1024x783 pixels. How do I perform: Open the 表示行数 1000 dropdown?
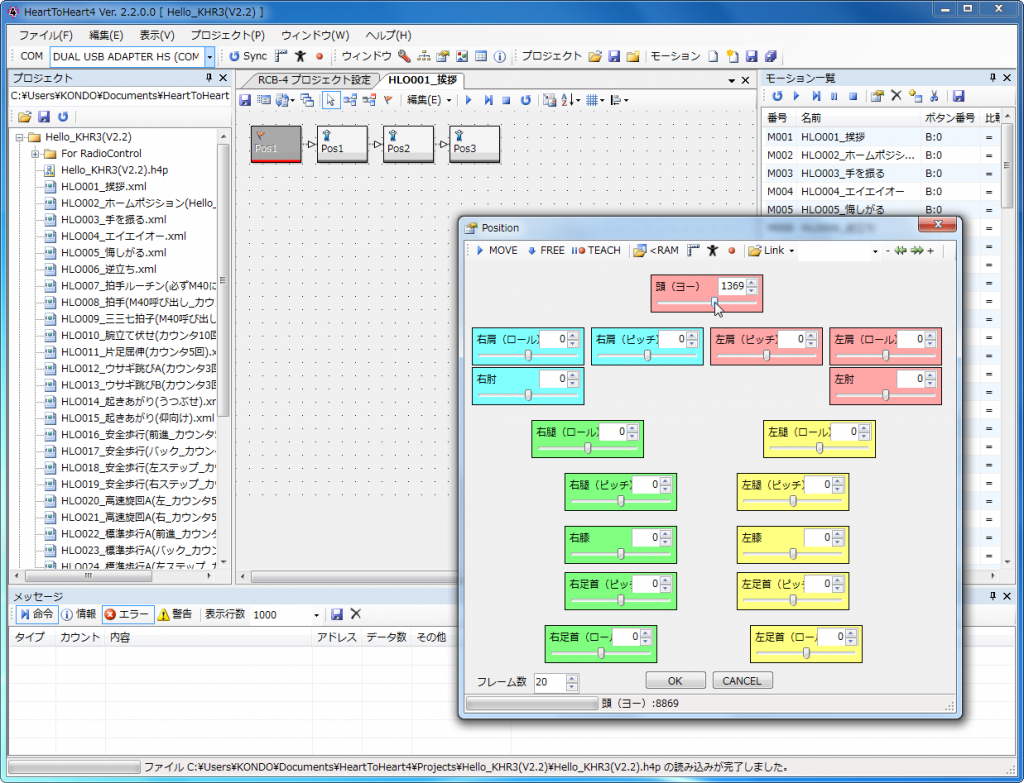click(317, 615)
